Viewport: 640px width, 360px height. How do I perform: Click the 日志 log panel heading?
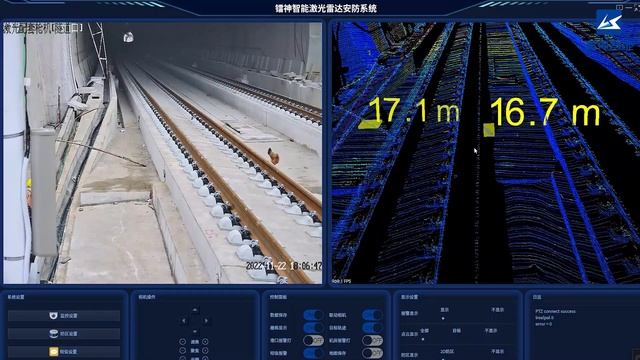537,297
